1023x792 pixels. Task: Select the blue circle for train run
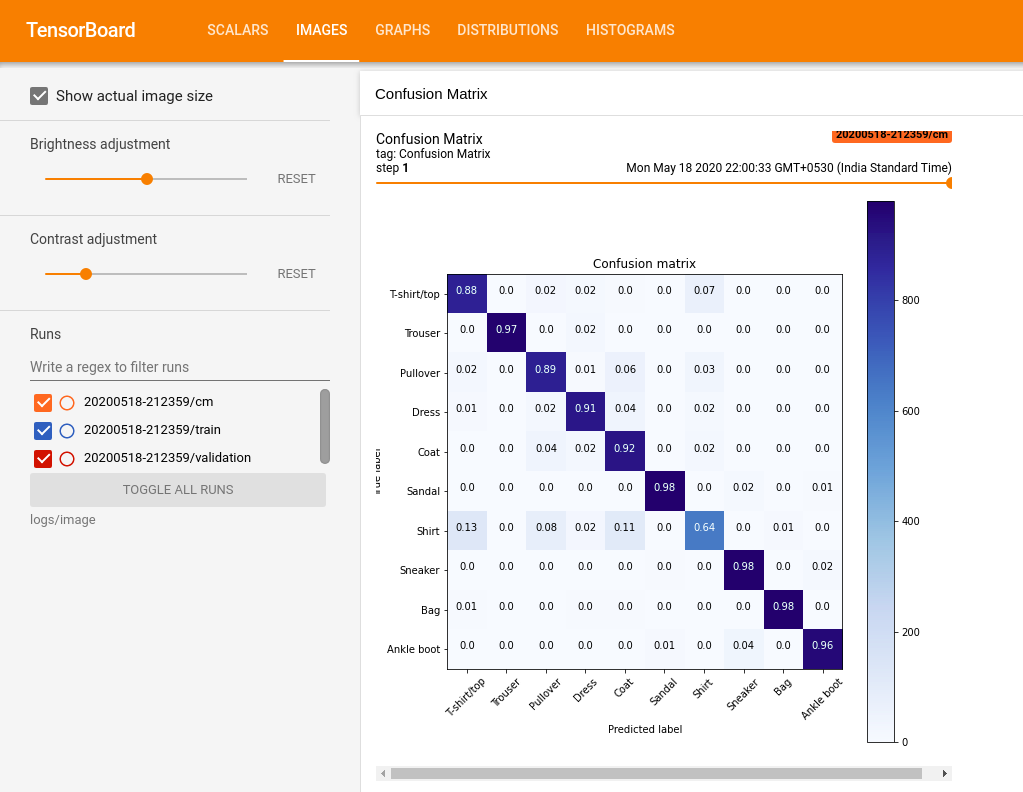[67, 431]
